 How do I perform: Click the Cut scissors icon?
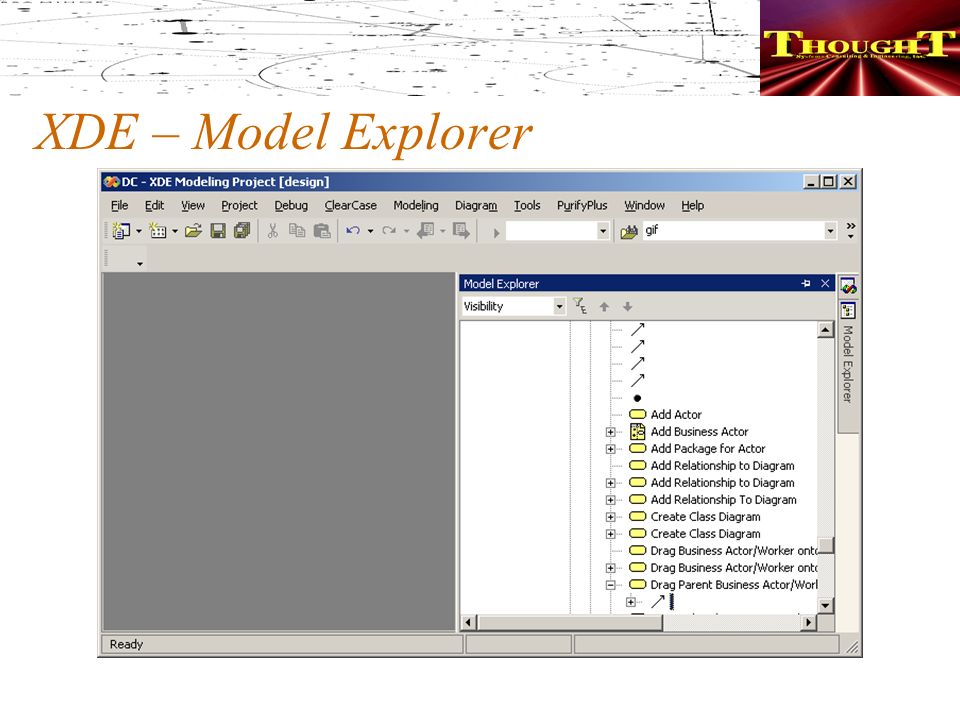[x=272, y=231]
